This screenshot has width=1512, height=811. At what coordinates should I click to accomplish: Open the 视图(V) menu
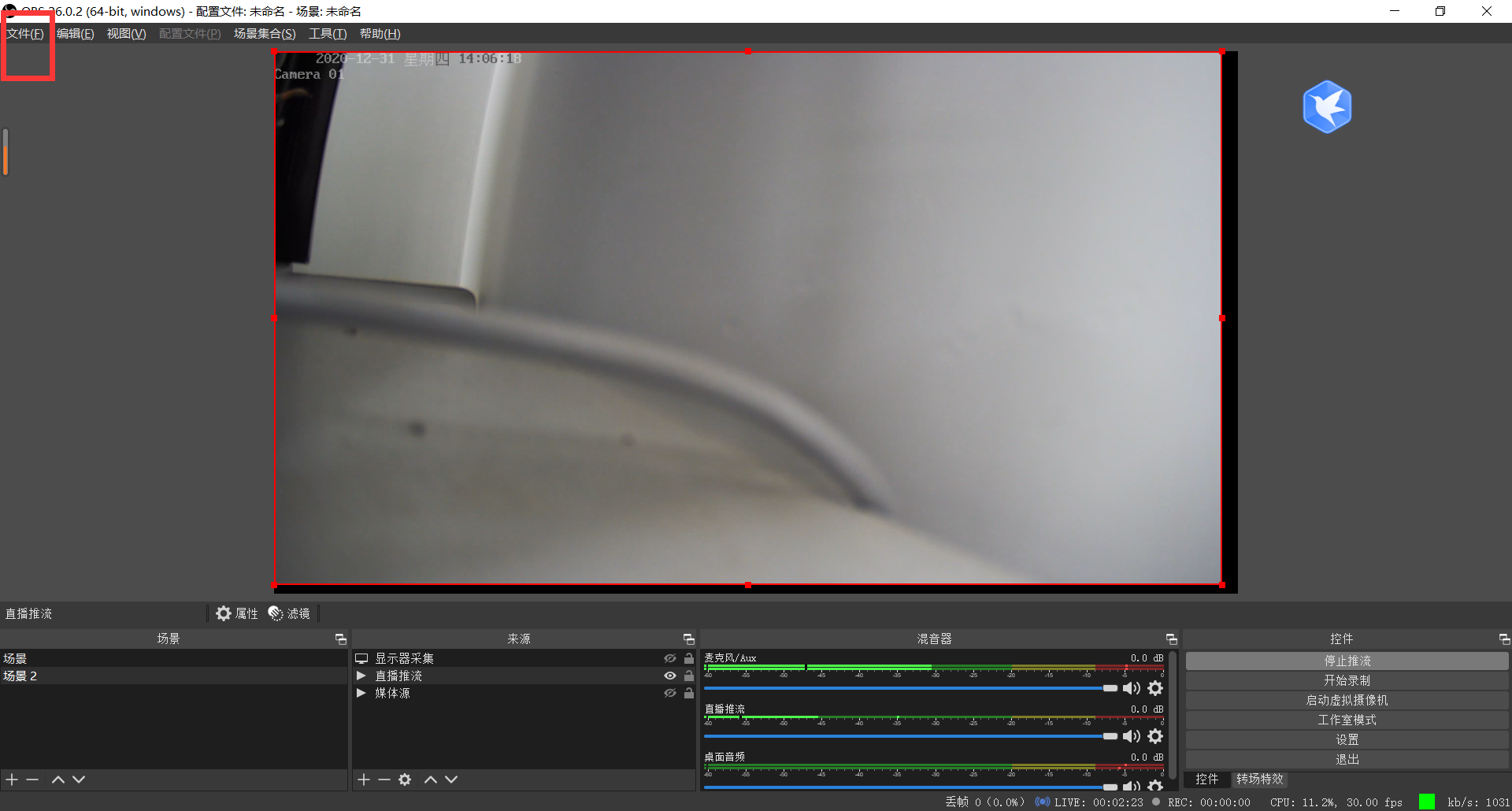pyautogui.click(x=127, y=34)
